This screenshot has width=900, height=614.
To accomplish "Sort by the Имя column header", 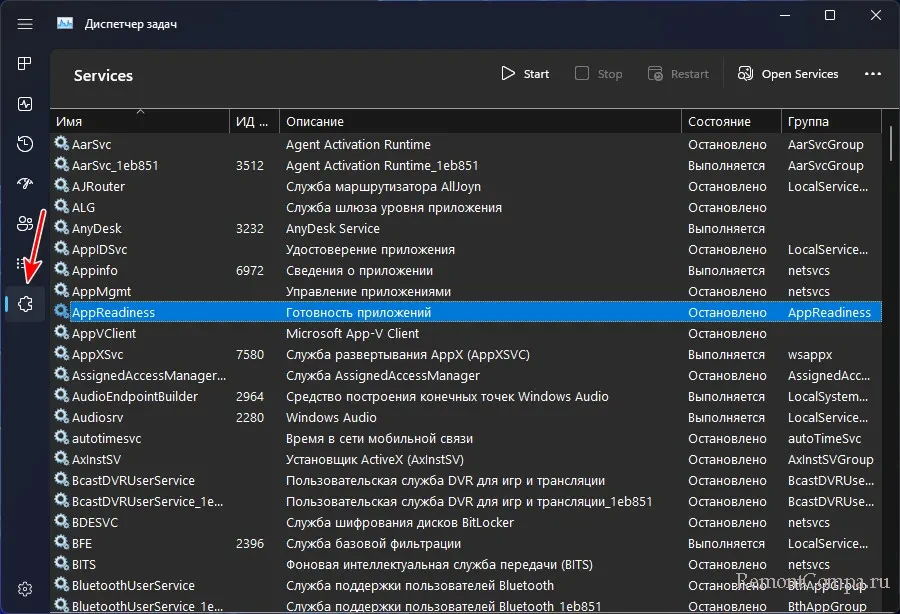I will (x=139, y=121).
